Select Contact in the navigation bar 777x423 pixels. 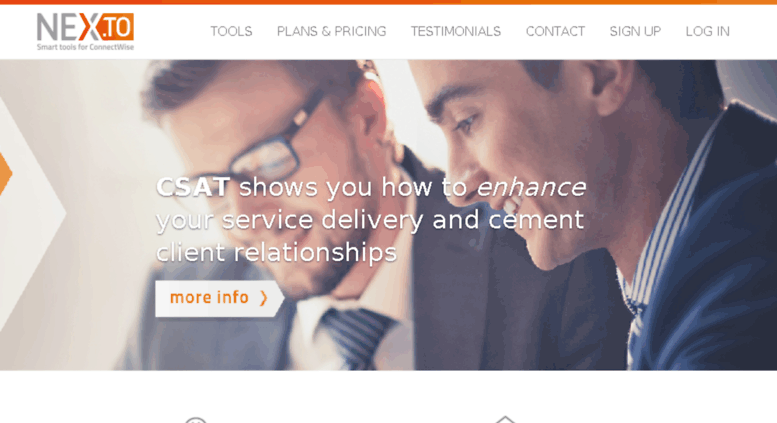point(555,32)
